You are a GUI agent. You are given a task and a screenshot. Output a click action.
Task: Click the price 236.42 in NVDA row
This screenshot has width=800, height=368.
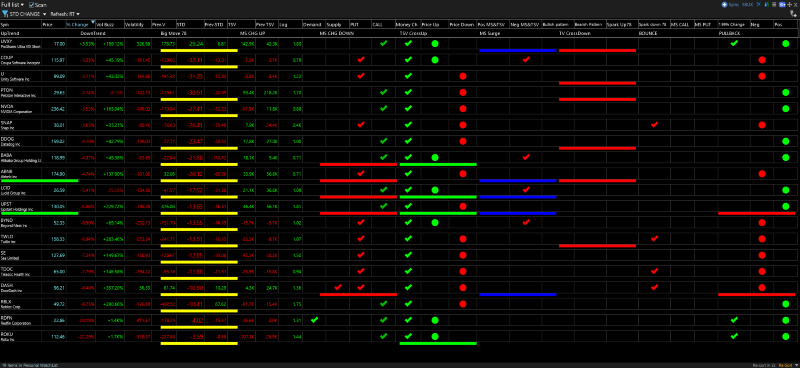click(x=58, y=109)
